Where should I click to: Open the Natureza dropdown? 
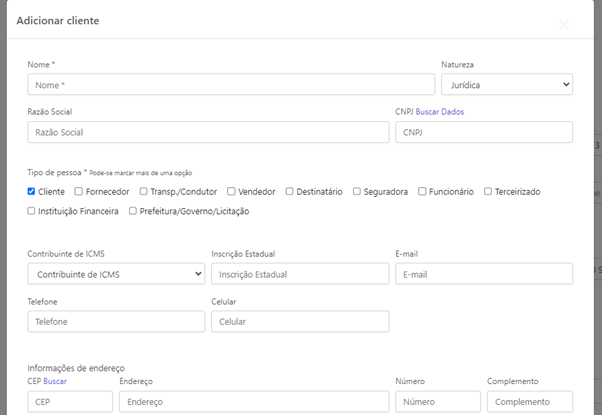click(x=507, y=85)
